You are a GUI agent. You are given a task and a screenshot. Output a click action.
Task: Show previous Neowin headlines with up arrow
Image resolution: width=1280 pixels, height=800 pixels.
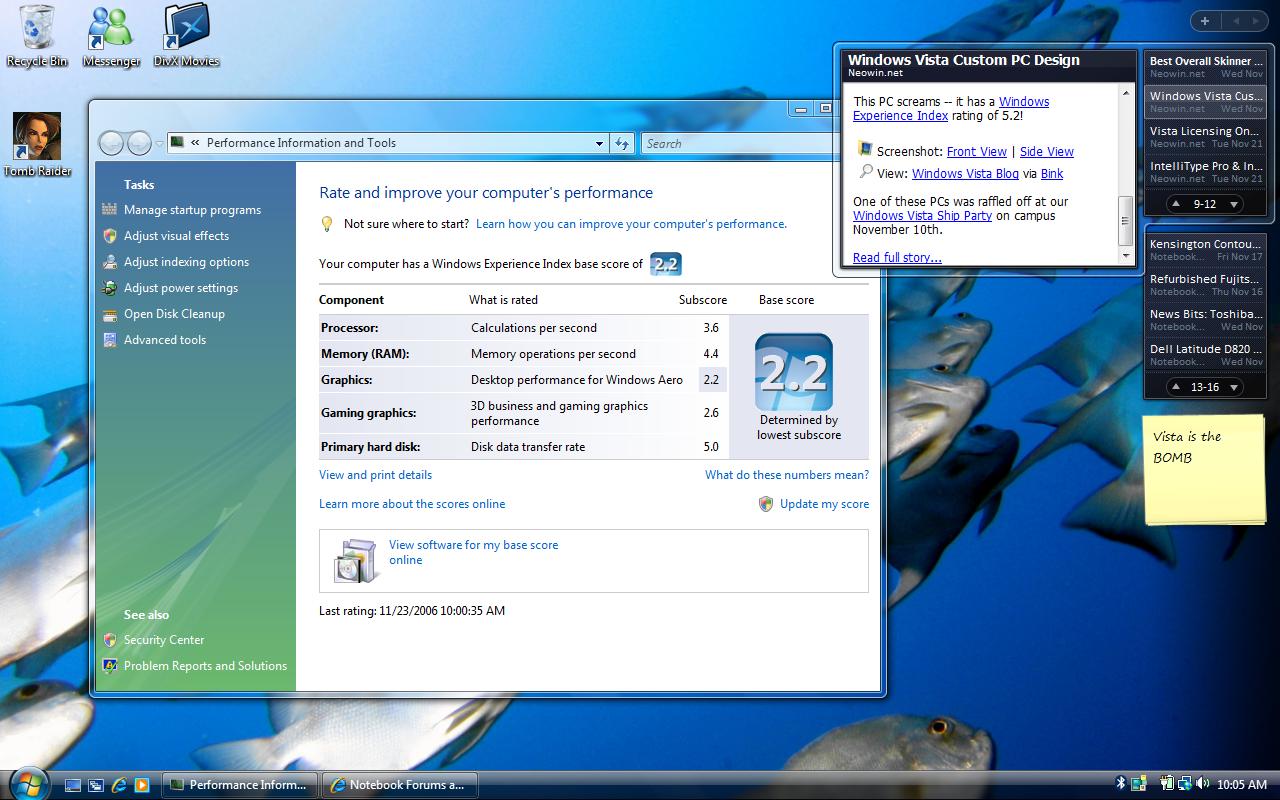1176,204
